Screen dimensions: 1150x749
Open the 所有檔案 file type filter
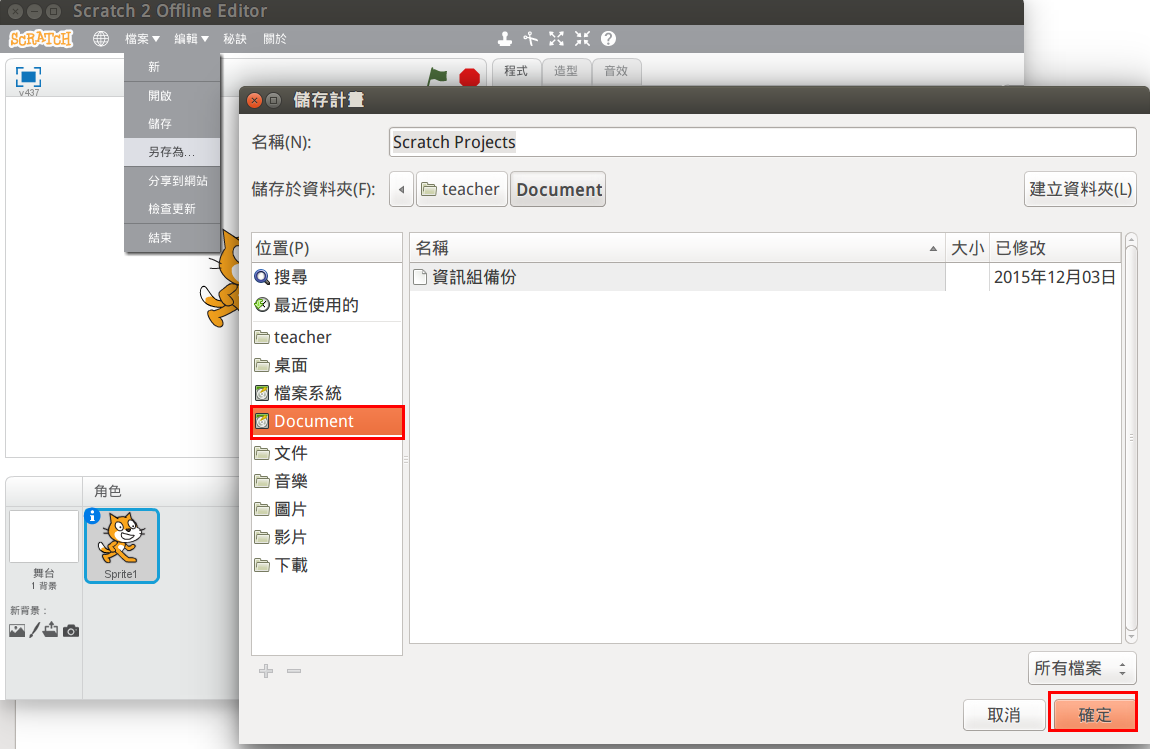click(1082, 668)
